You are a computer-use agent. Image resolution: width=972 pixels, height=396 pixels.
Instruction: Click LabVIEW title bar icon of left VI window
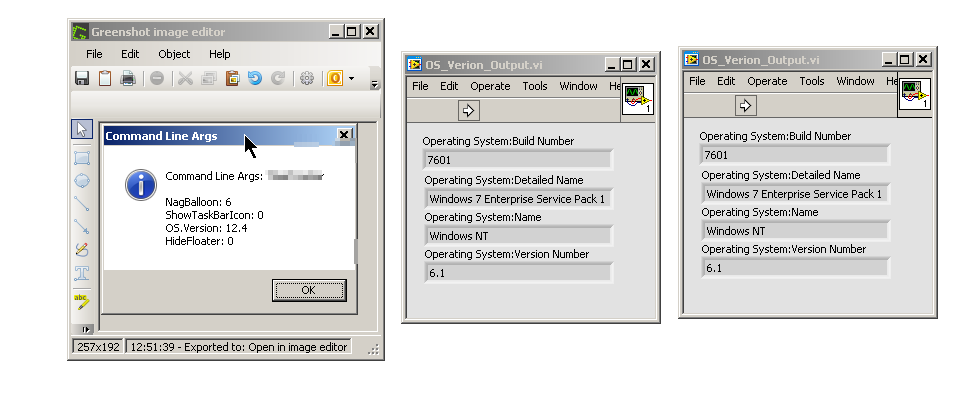415,64
